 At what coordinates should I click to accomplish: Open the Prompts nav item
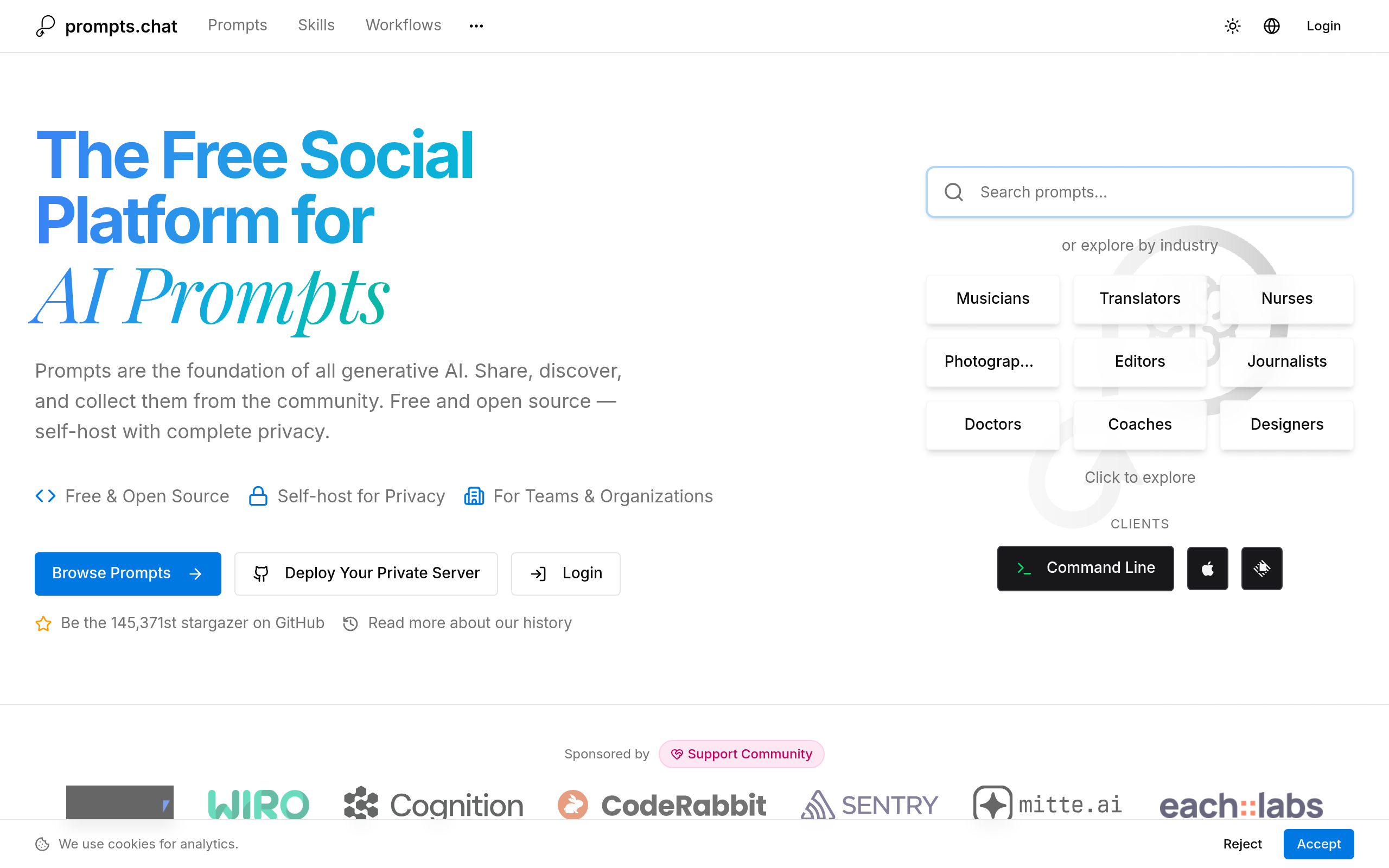tap(237, 25)
